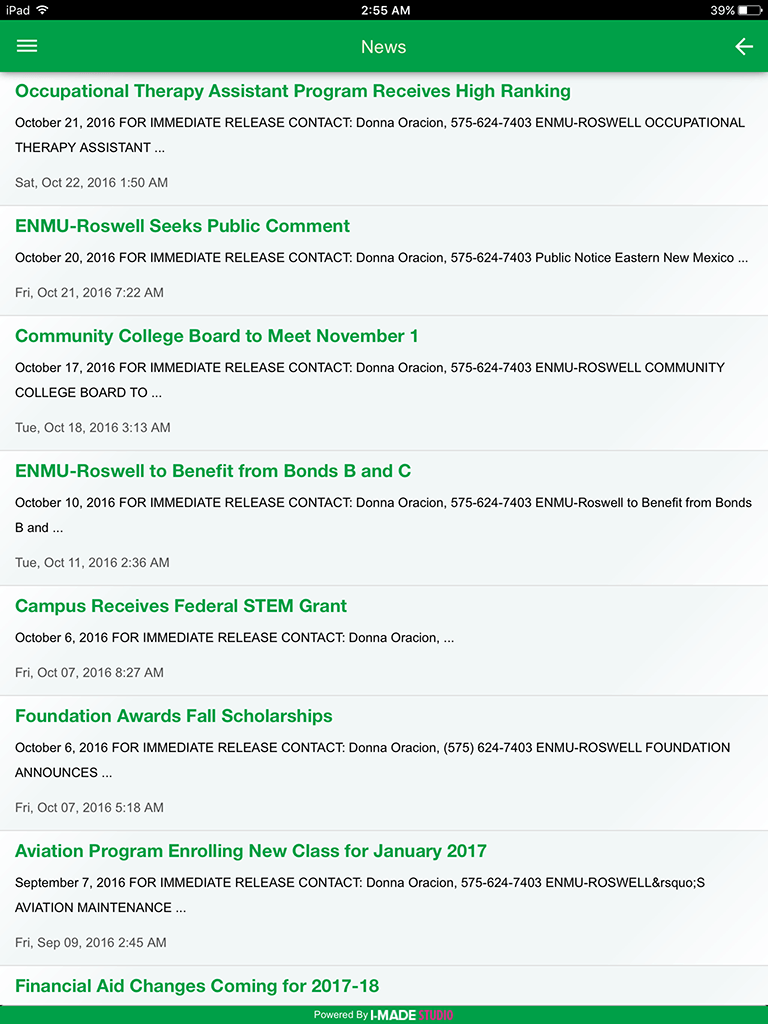768x1024 pixels.
Task: View ENMU-Roswell to Benefit from Bonds story
Action: (x=213, y=471)
